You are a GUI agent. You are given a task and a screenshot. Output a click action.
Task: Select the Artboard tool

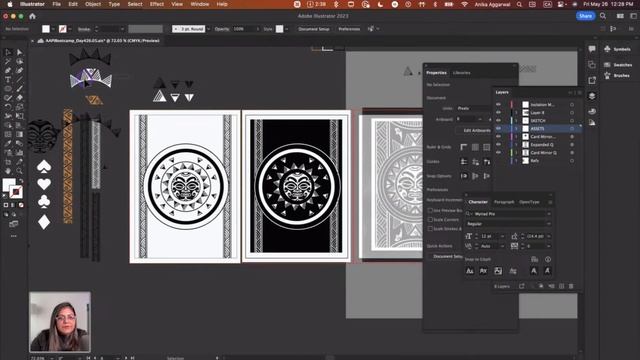[8, 162]
